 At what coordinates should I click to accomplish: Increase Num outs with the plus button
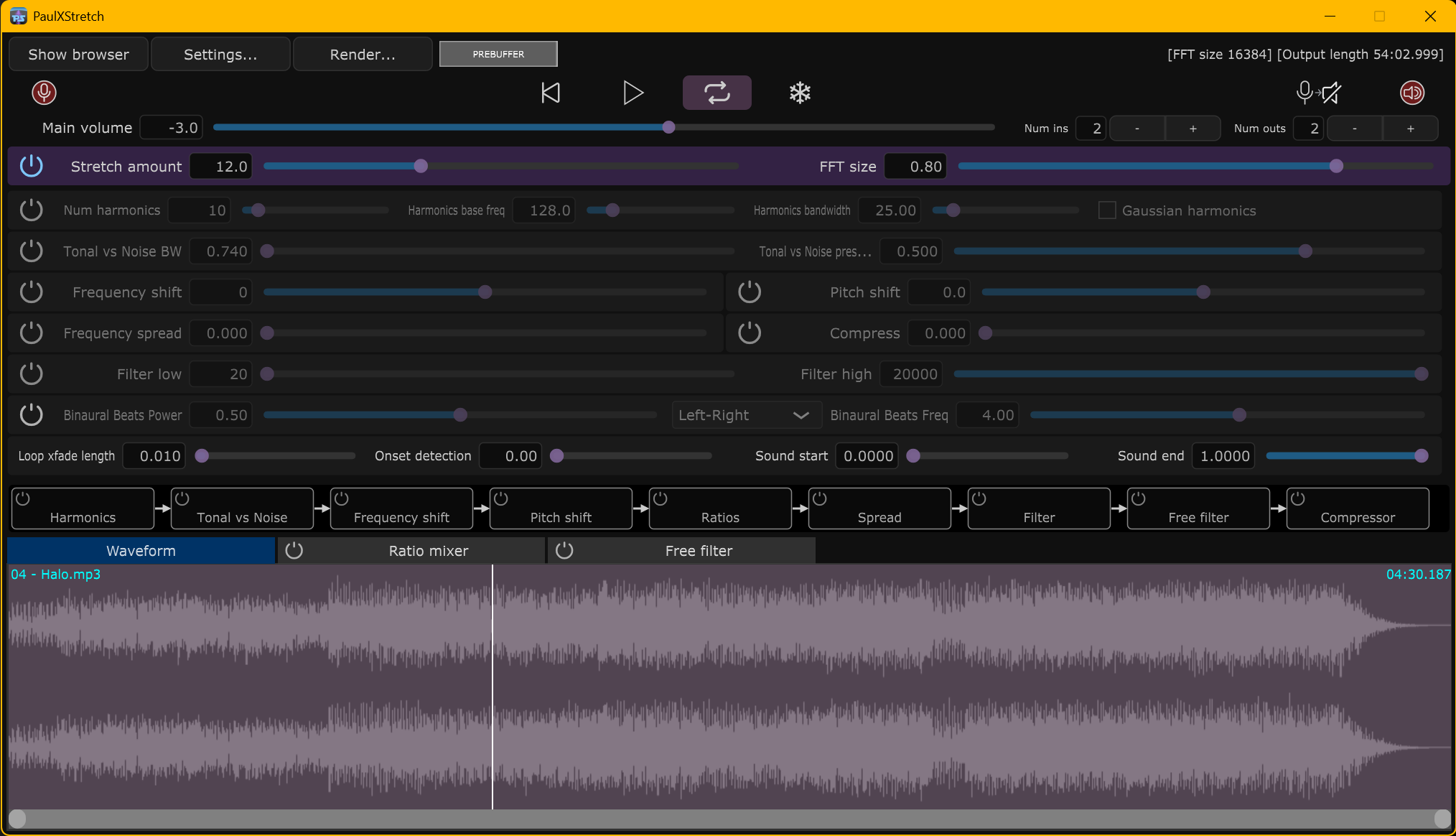tap(1410, 129)
